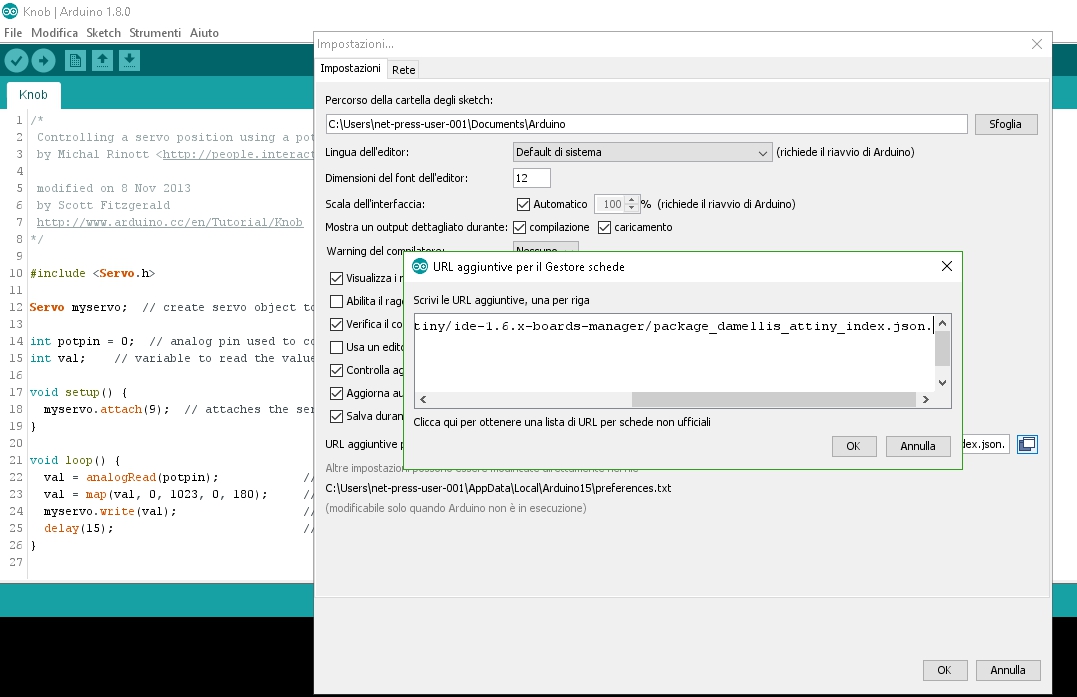Click the New sketch toolbar icon
This screenshot has height=697, width=1077.
pyautogui.click(x=76, y=61)
